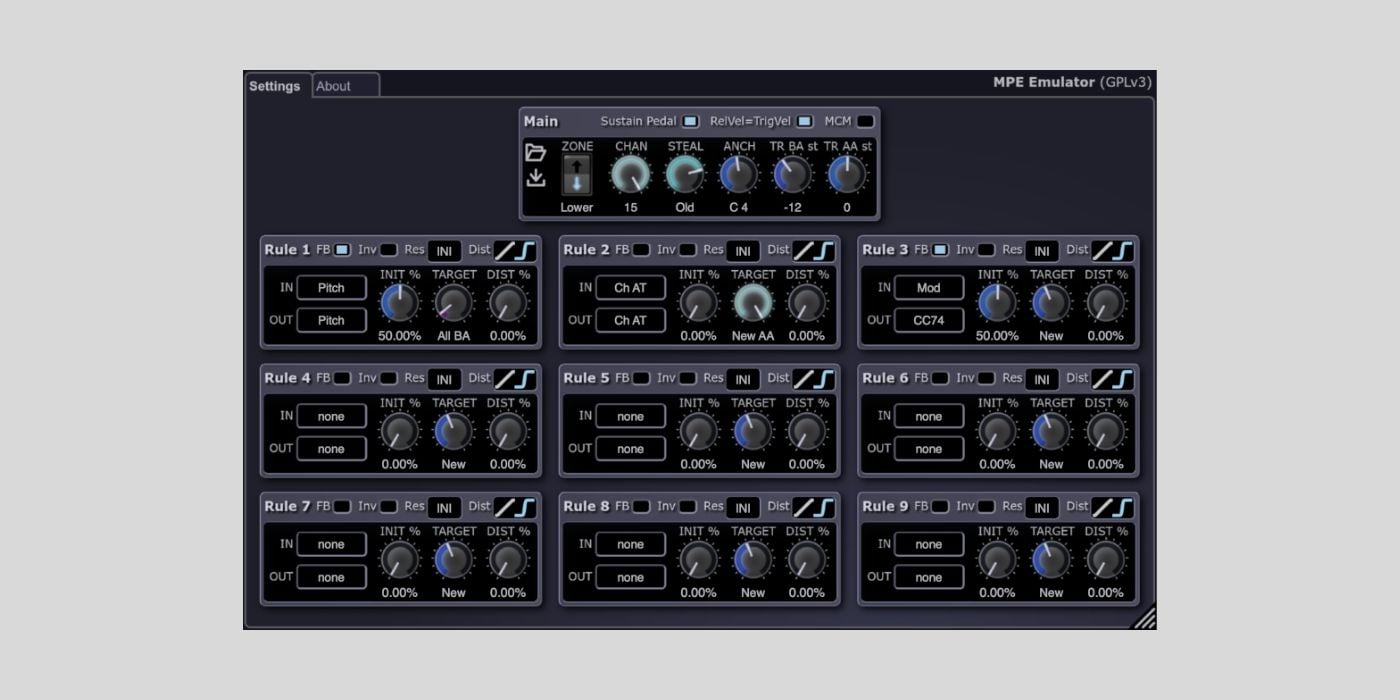
Task: Click INI reset on Rule 7
Action: pos(443,507)
